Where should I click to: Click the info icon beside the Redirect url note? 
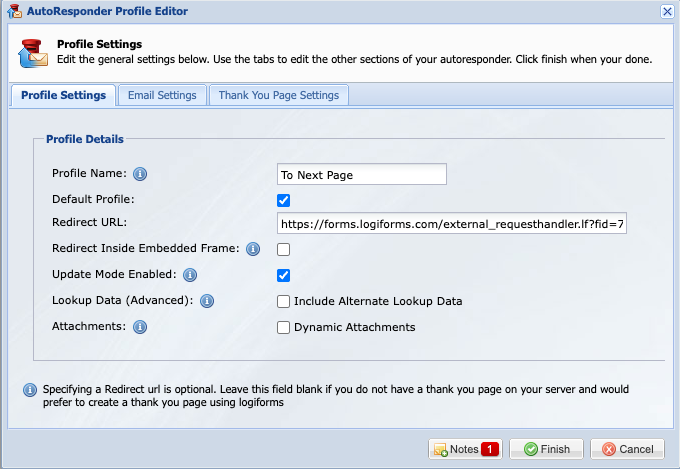pos(30,390)
